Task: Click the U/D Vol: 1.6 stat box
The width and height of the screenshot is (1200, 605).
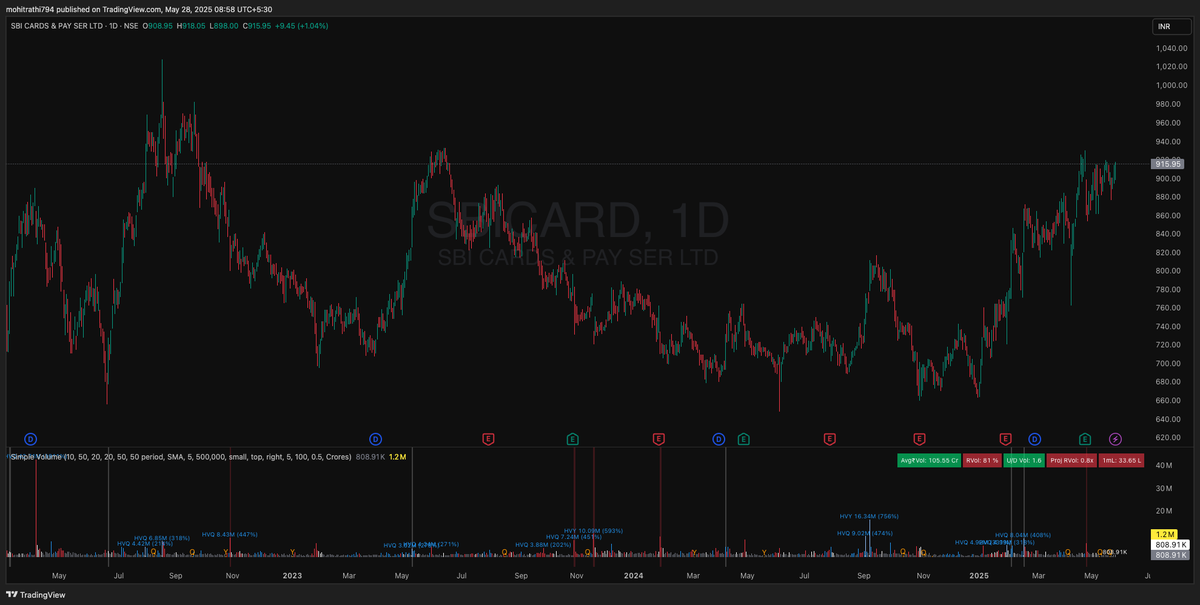Action: coord(1024,460)
